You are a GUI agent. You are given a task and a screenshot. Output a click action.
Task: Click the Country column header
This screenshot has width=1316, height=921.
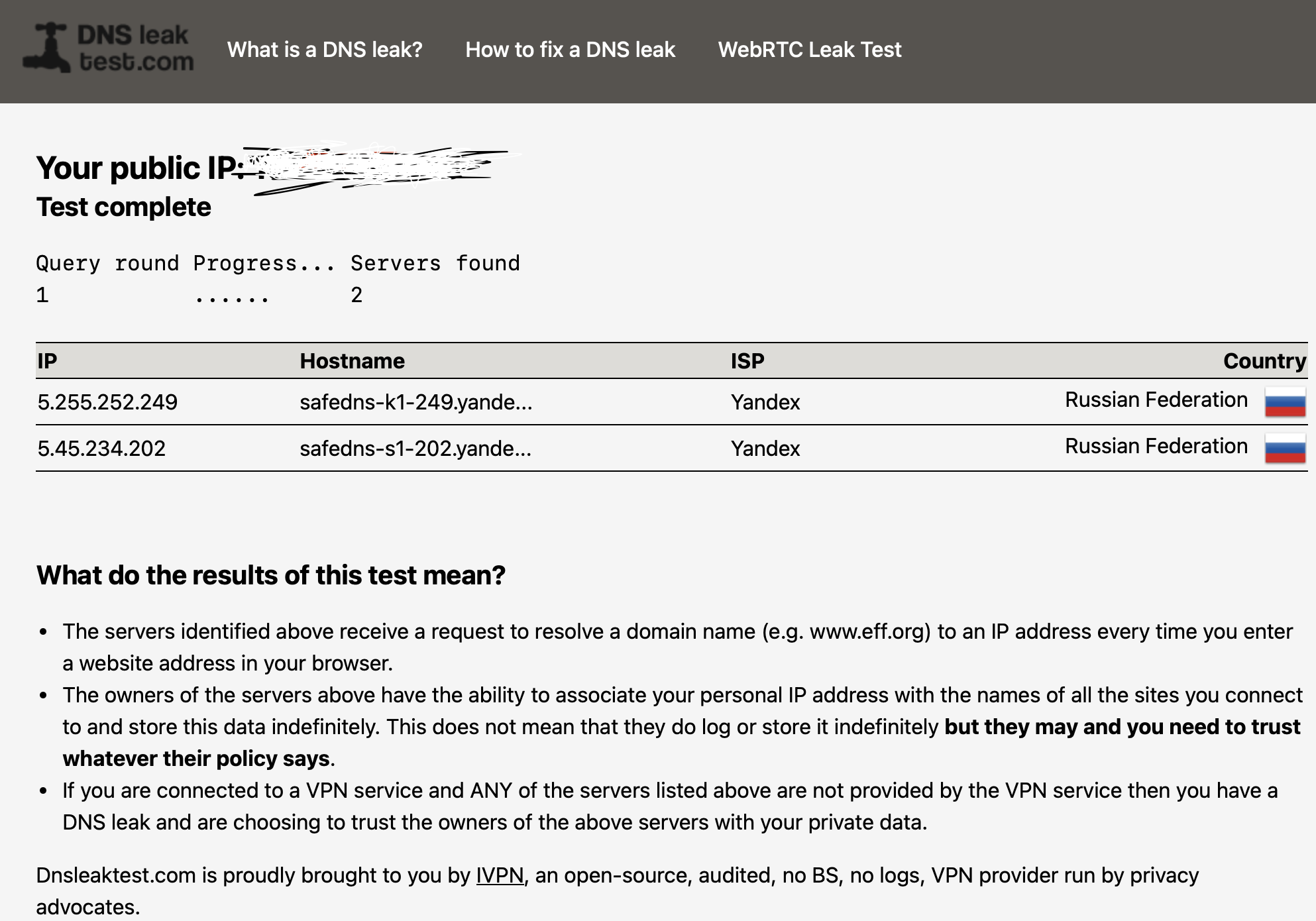click(x=1264, y=361)
